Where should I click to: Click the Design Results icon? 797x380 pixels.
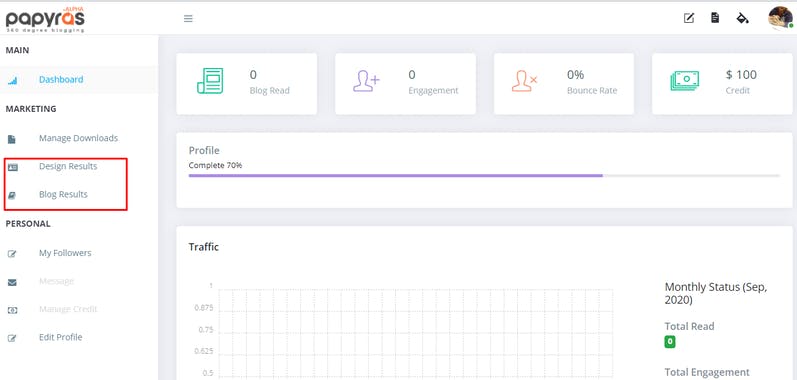pyautogui.click(x=13, y=167)
